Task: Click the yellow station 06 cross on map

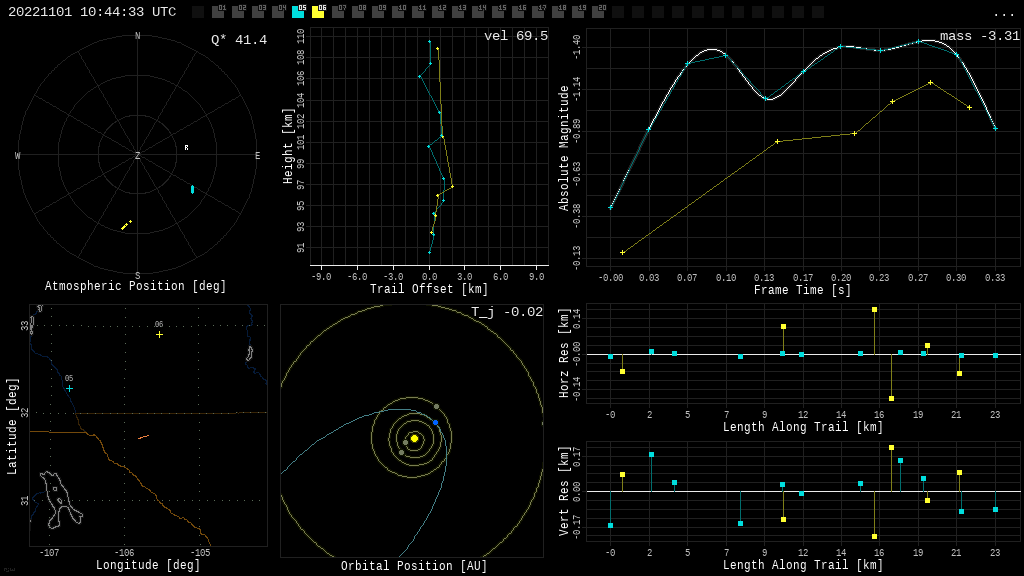Action: point(159,334)
